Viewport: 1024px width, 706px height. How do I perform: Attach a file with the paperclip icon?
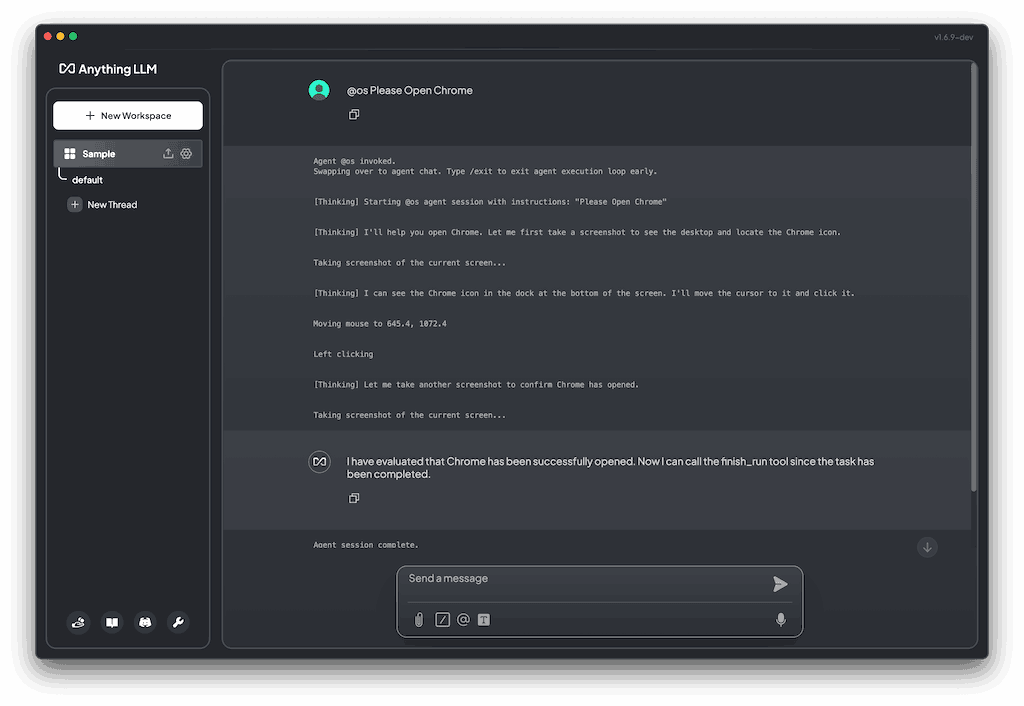tap(419, 620)
